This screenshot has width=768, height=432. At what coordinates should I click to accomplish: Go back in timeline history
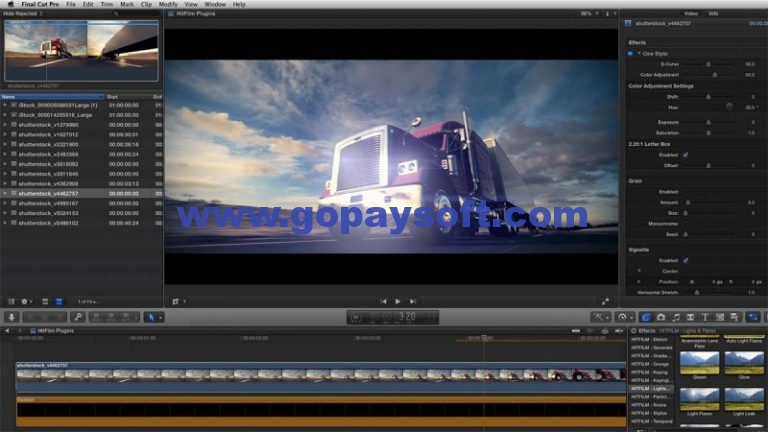[7, 331]
